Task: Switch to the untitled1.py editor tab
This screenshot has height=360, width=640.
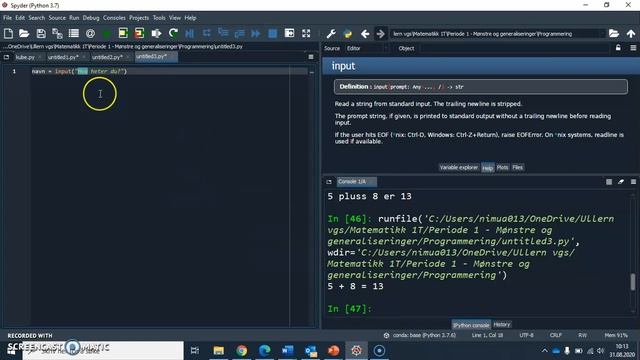Action: point(66,57)
